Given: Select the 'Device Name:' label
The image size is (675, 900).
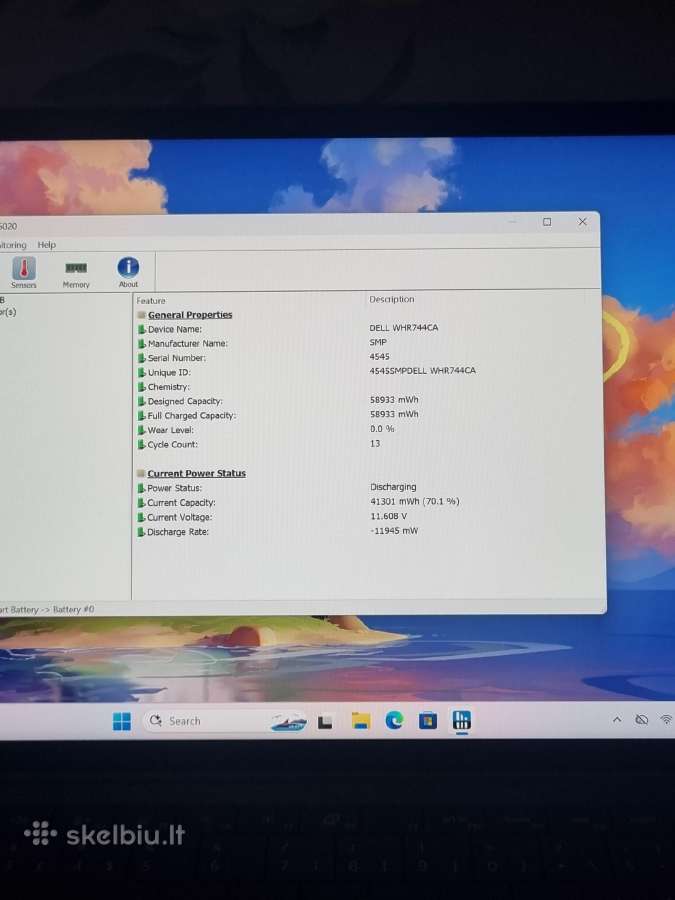Looking at the screenshot, I should [x=174, y=329].
